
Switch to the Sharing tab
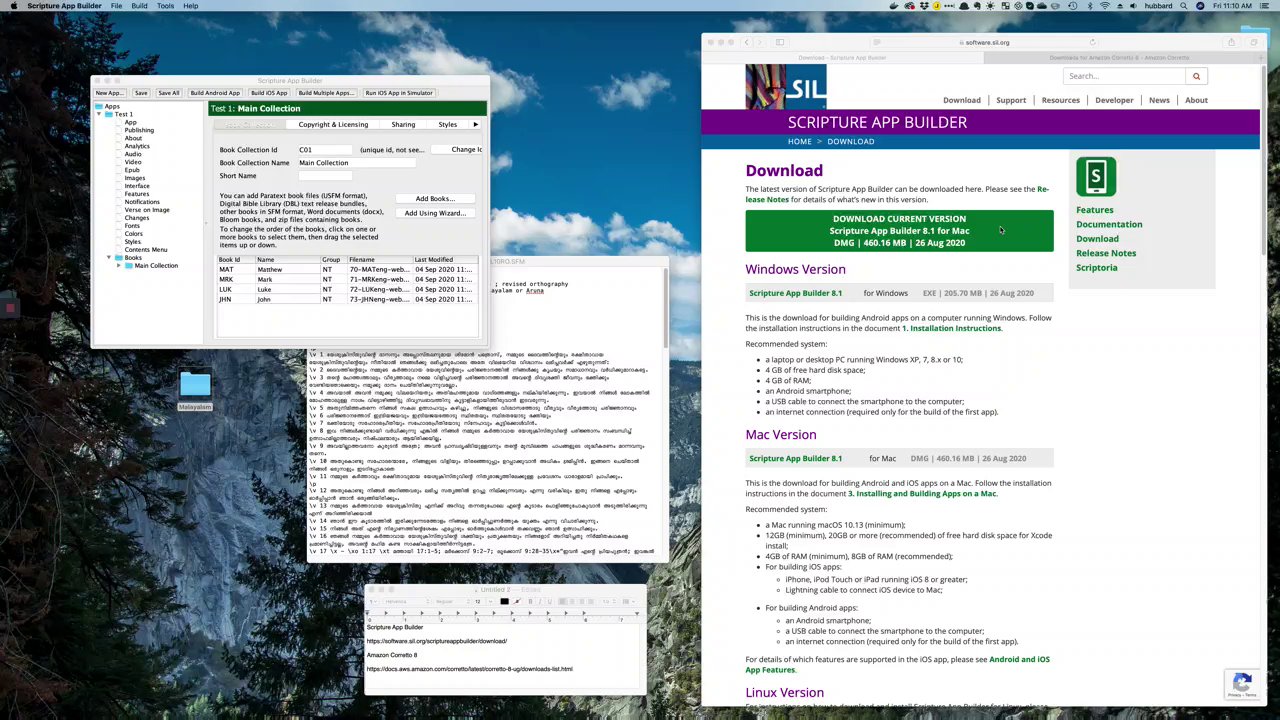click(403, 125)
